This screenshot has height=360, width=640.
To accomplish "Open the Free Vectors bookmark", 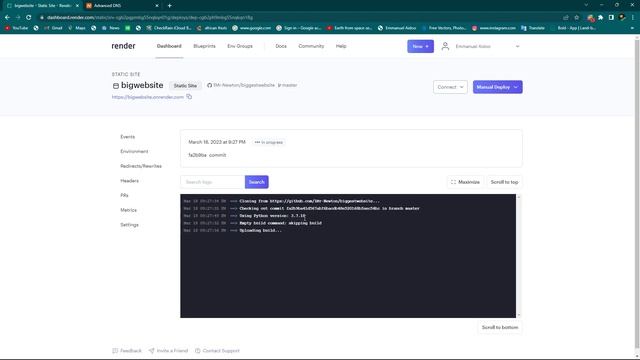I will pos(444,28).
